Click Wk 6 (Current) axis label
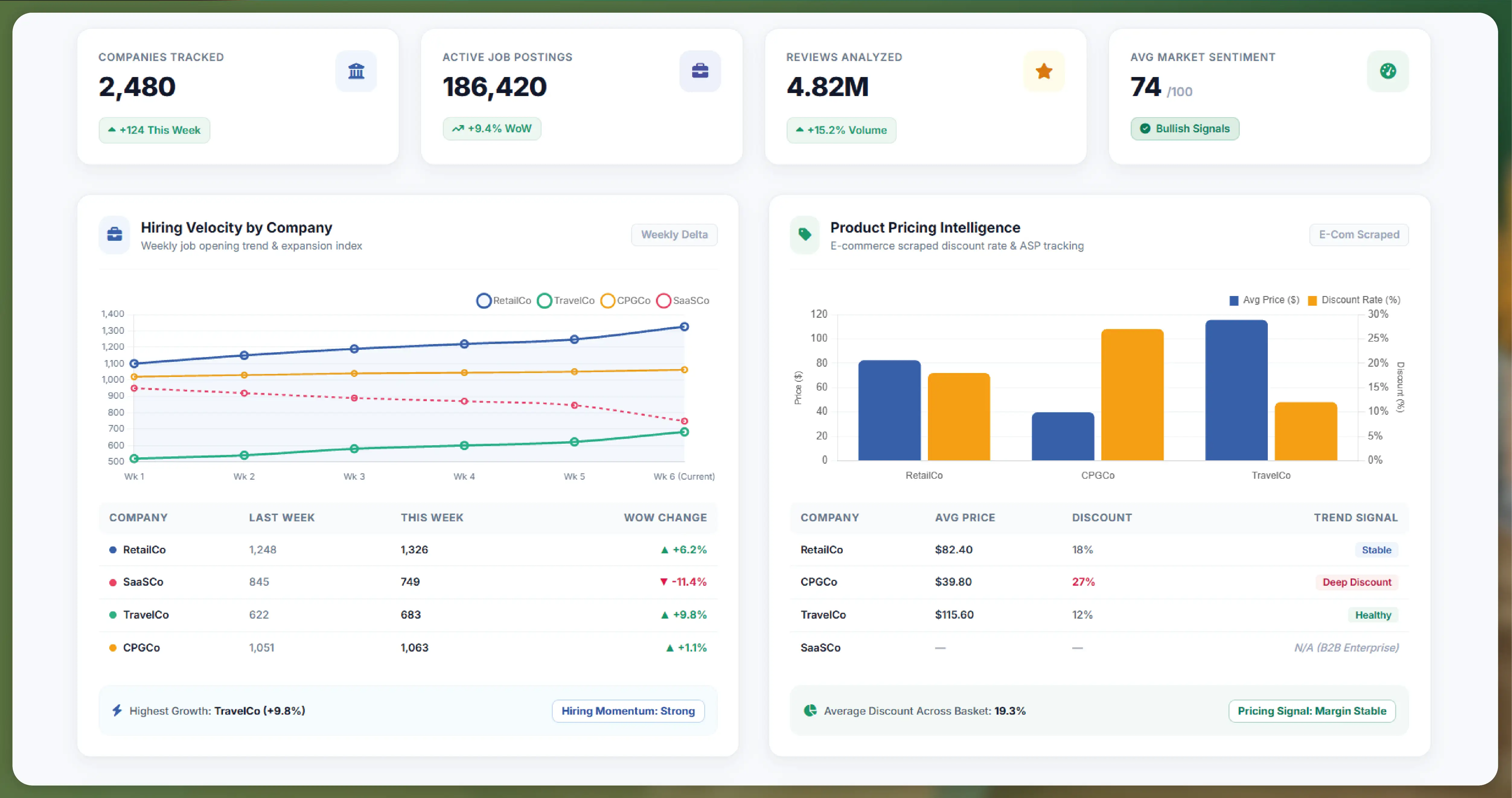 click(684, 476)
